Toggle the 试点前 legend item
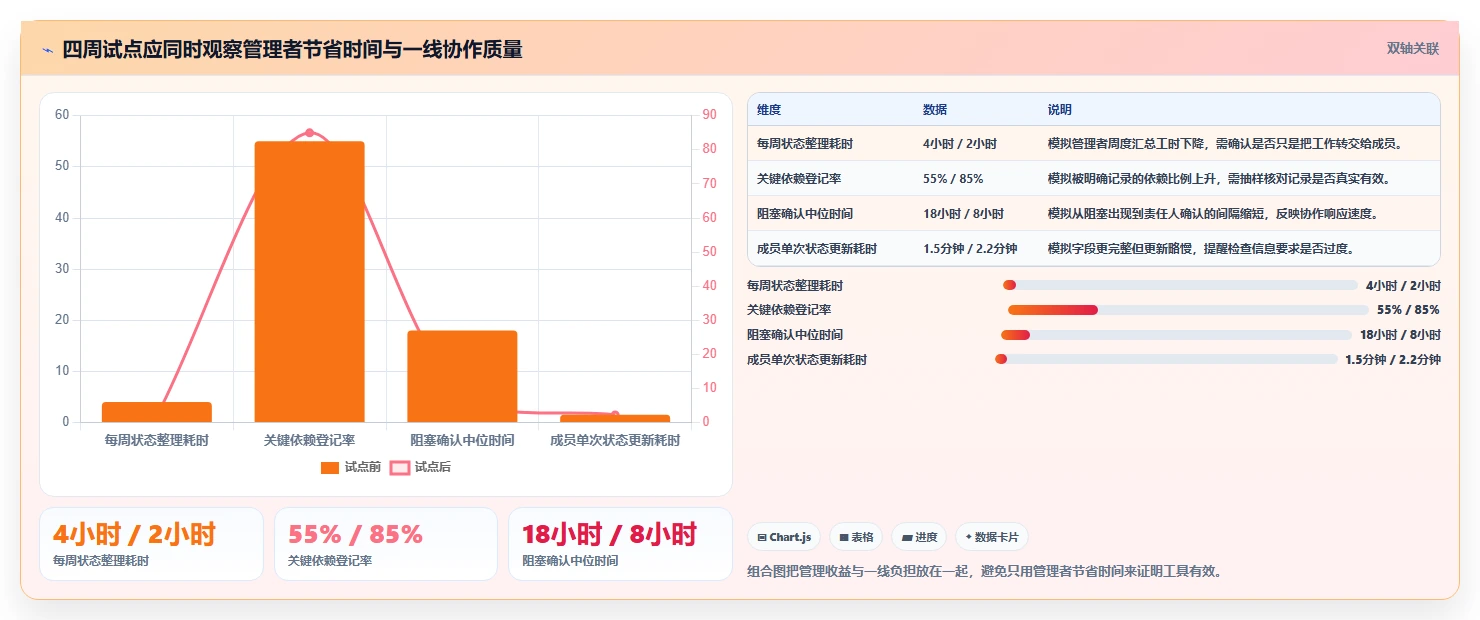The image size is (1480, 620). coord(351,467)
